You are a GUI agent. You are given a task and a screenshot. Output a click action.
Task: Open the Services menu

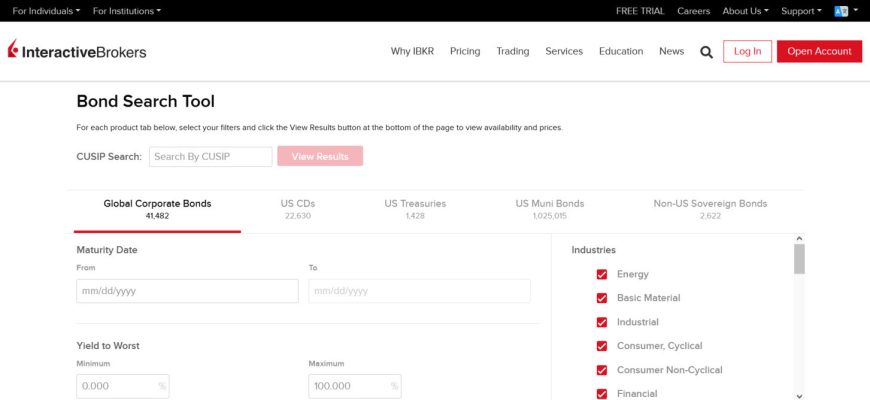point(564,51)
